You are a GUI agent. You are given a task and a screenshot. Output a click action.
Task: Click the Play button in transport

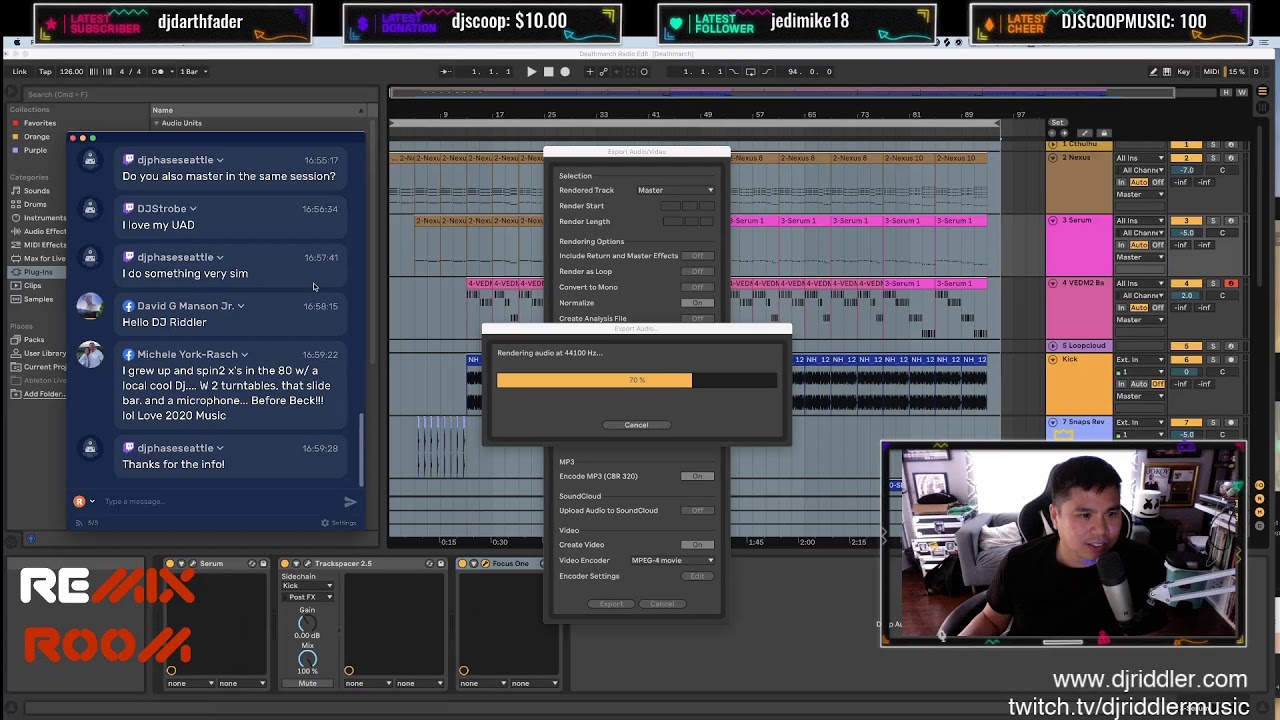[531, 72]
